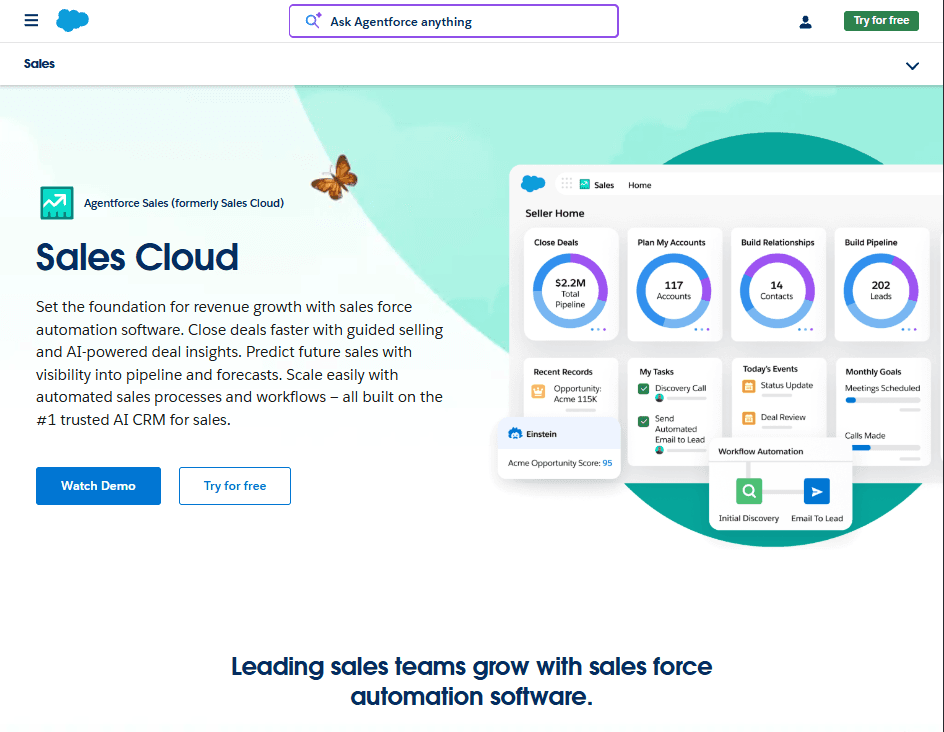Click the Build Relationships 14 Contacts ring
The height and width of the screenshot is (732, 944).
pyautogui.click(x=777, y=291)
